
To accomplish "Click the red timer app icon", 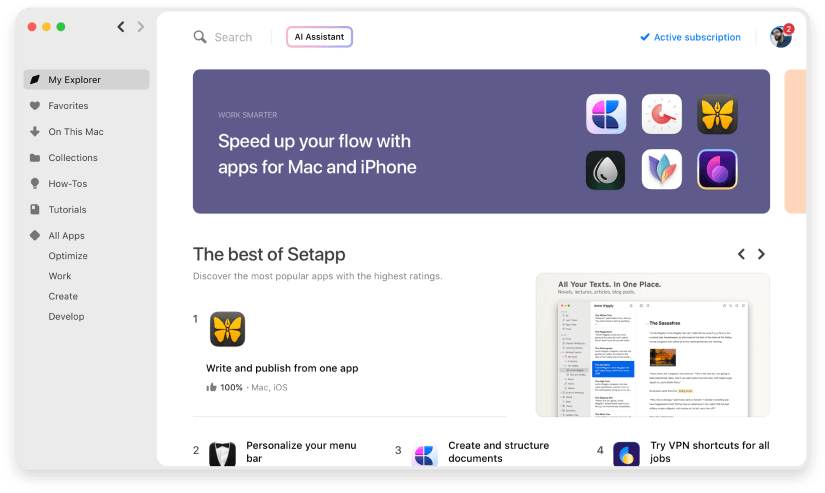I will click(661, 114).
